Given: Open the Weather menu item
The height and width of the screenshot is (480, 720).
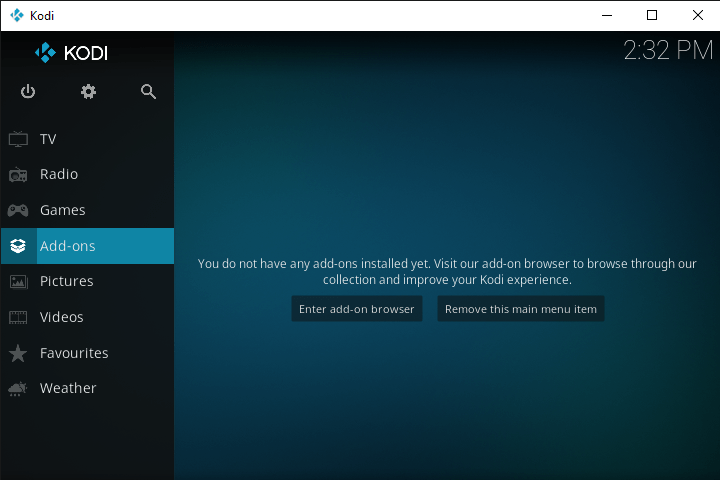Looking at the screenshot, I should pyautogui.click(x=87, y=389).
